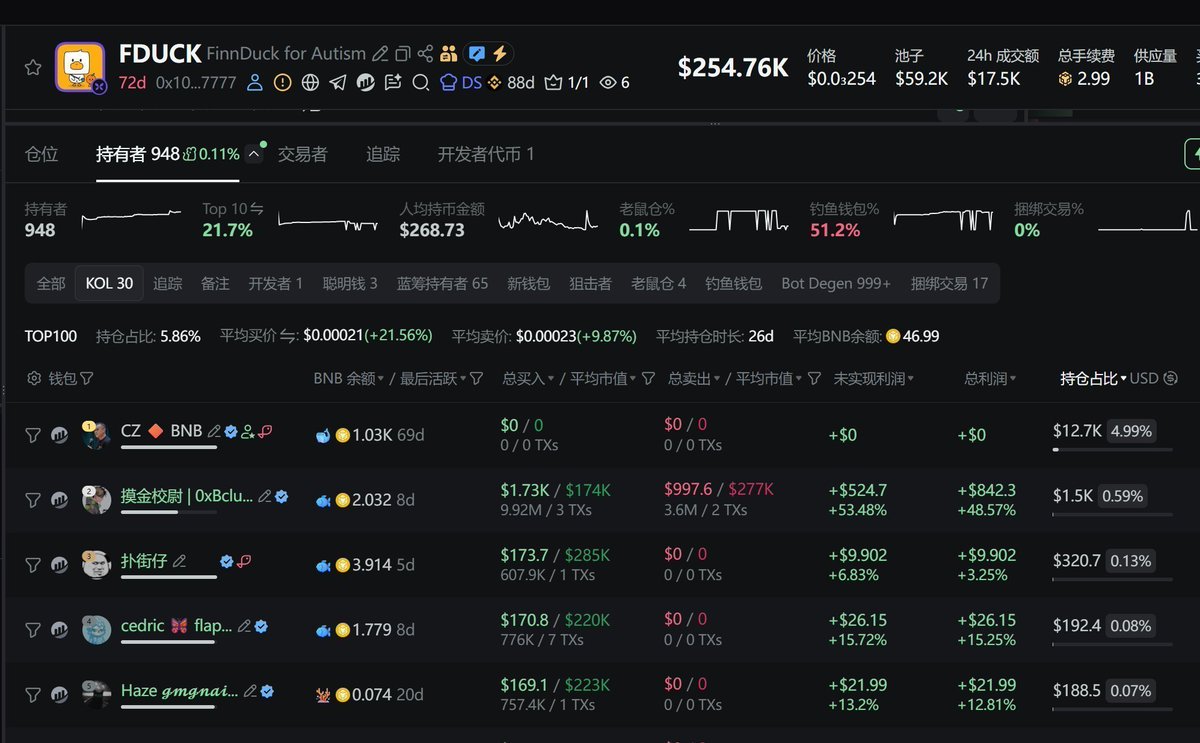Open the yellow community people icon
The image size is (1200, 743).
click(449, 54)
